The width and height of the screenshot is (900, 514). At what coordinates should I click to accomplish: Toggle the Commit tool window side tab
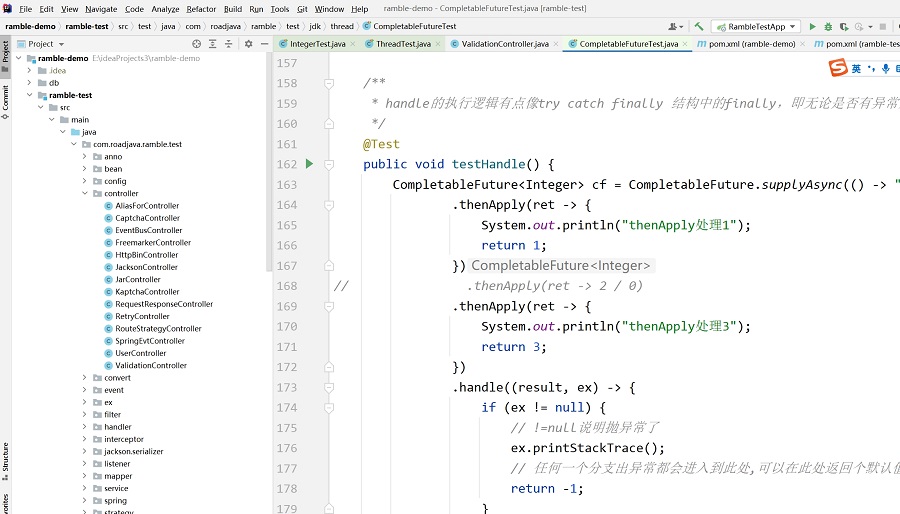click(x=5, y=102)
